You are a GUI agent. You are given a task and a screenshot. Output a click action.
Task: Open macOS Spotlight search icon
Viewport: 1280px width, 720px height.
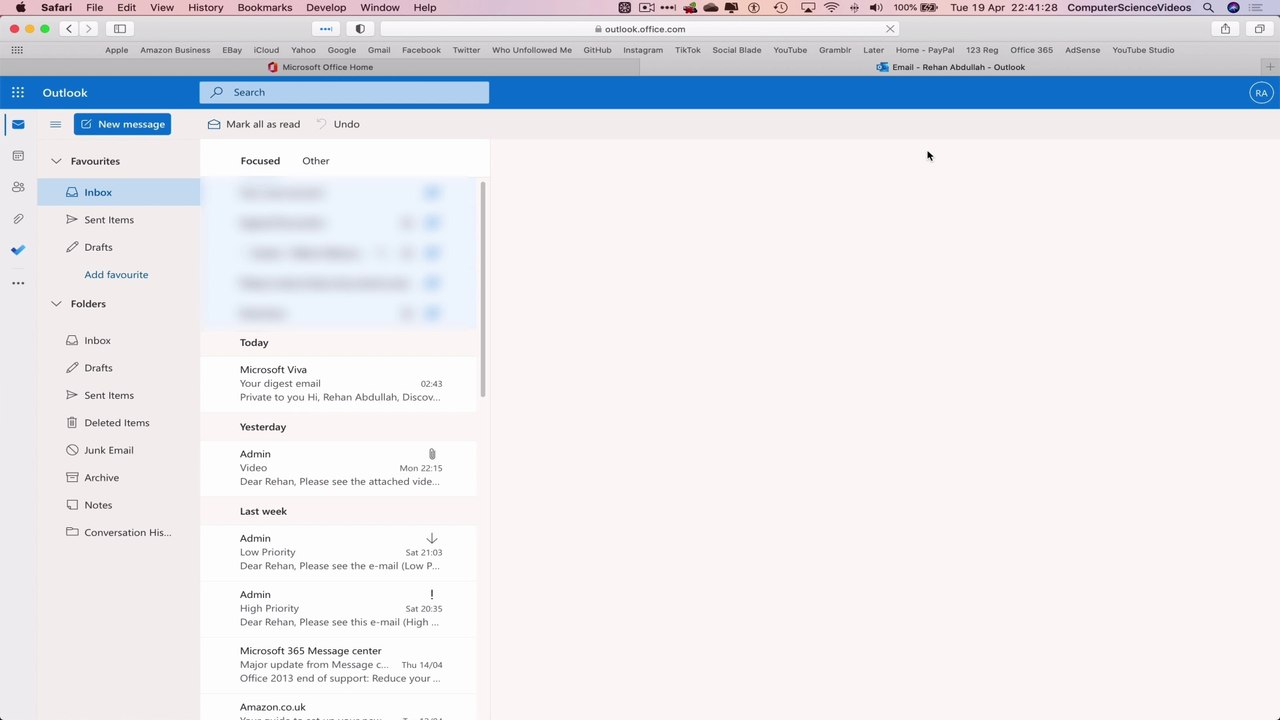(x=1208, y=8)
